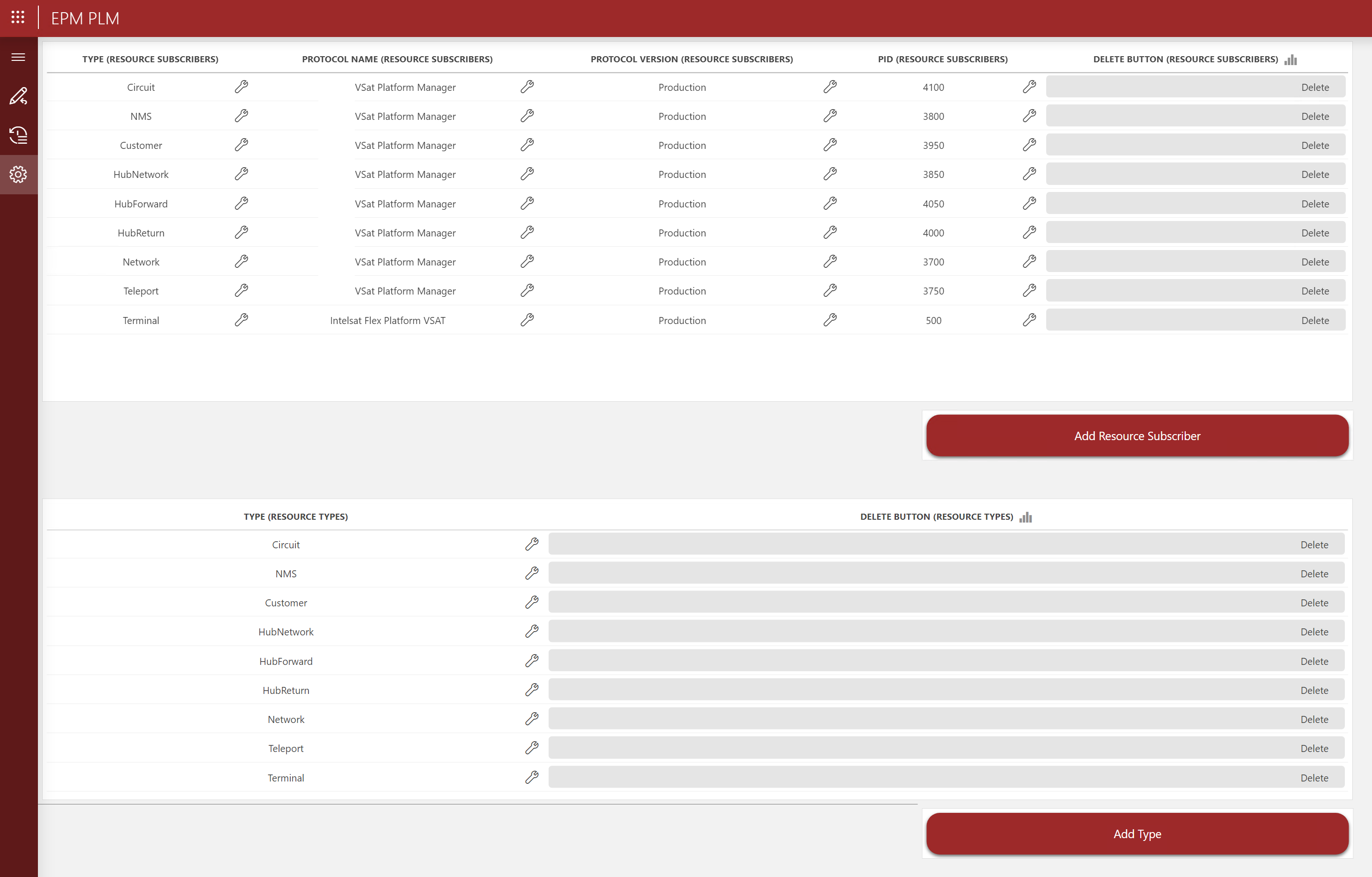Select PID value 4050
This screenshot has width=1372, height=877.
pyautogui.click(x=933, y=204)
